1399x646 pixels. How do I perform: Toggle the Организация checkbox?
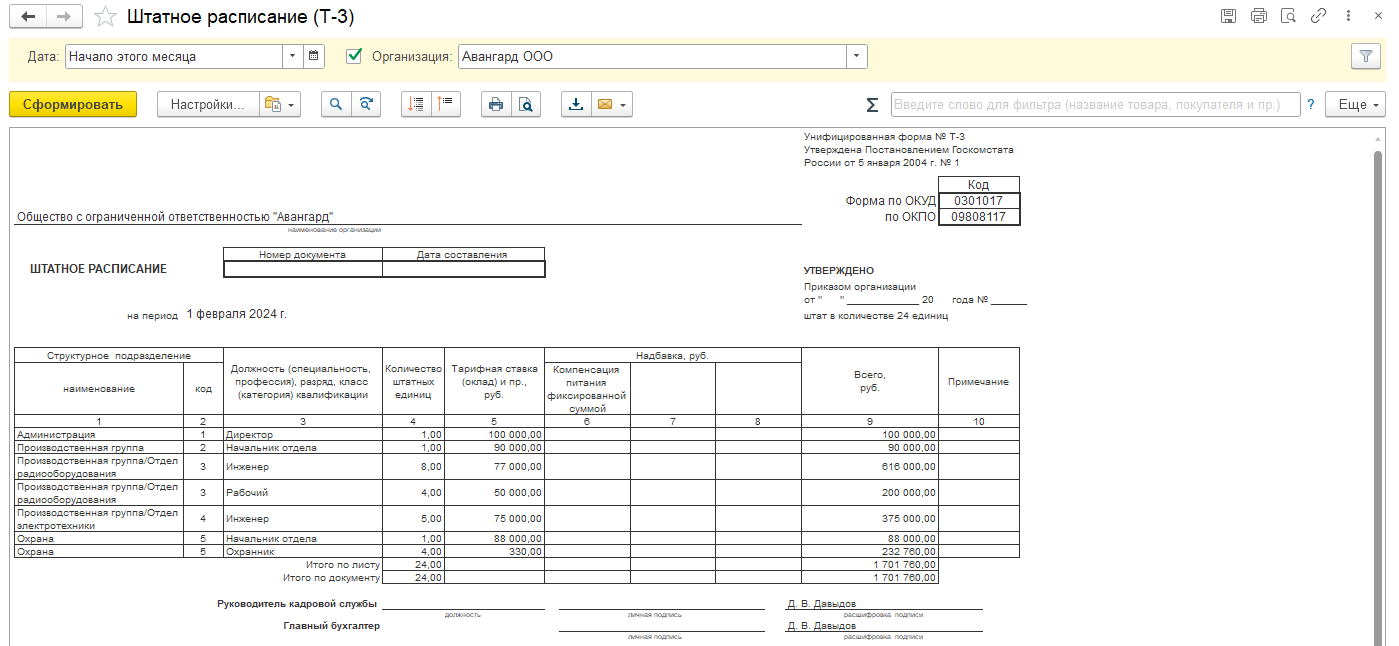point(354,56)
